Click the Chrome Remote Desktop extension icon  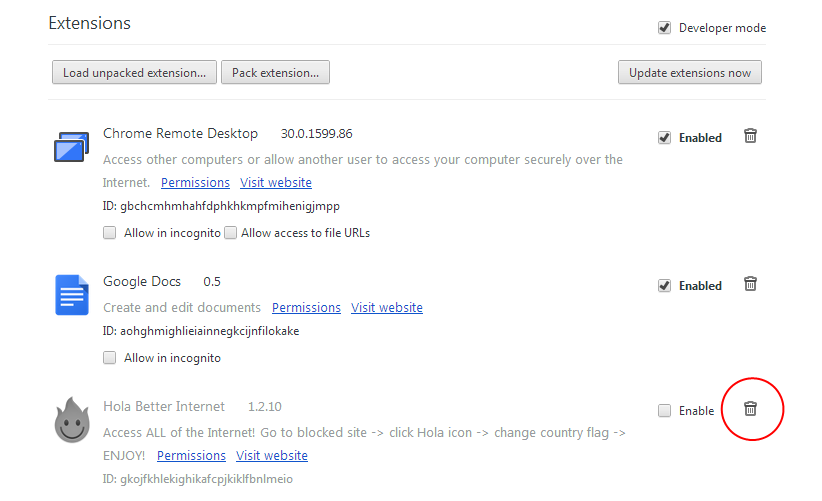point(71,147)
